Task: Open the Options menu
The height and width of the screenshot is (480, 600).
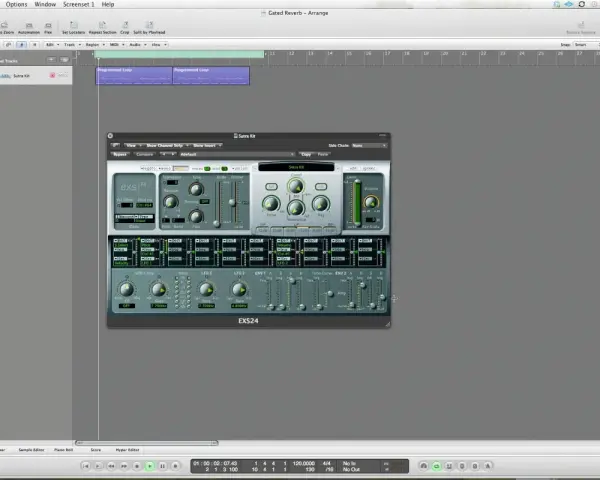Action: click(x=16, y=4)
